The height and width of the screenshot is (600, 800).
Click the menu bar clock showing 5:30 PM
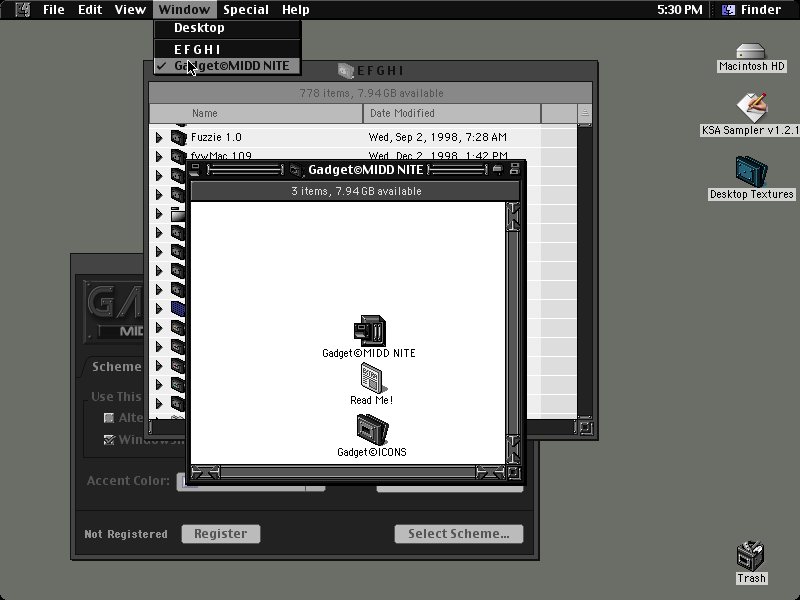click(x=680, y=10)
